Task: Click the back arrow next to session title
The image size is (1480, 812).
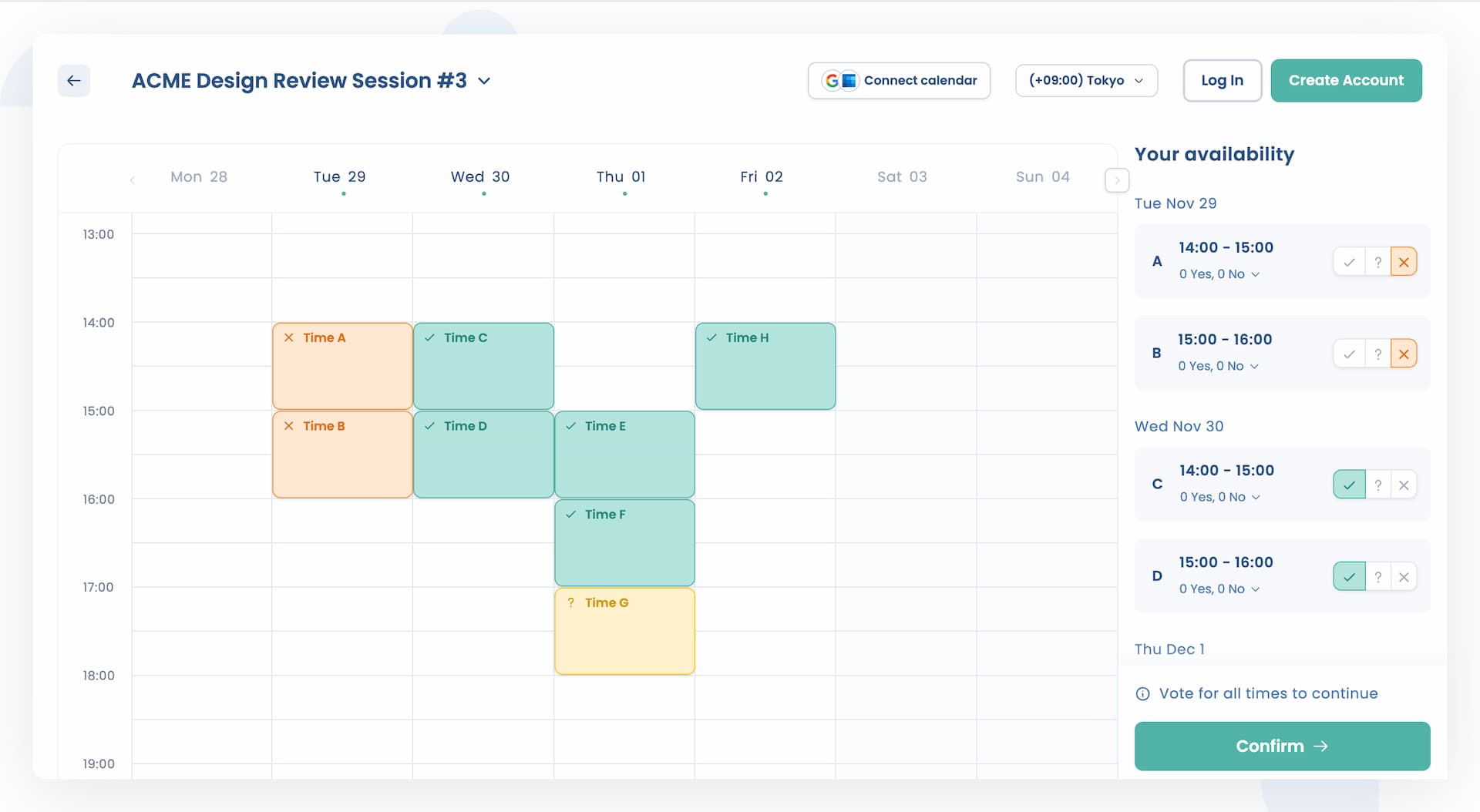Action: [x=73, y=80]
